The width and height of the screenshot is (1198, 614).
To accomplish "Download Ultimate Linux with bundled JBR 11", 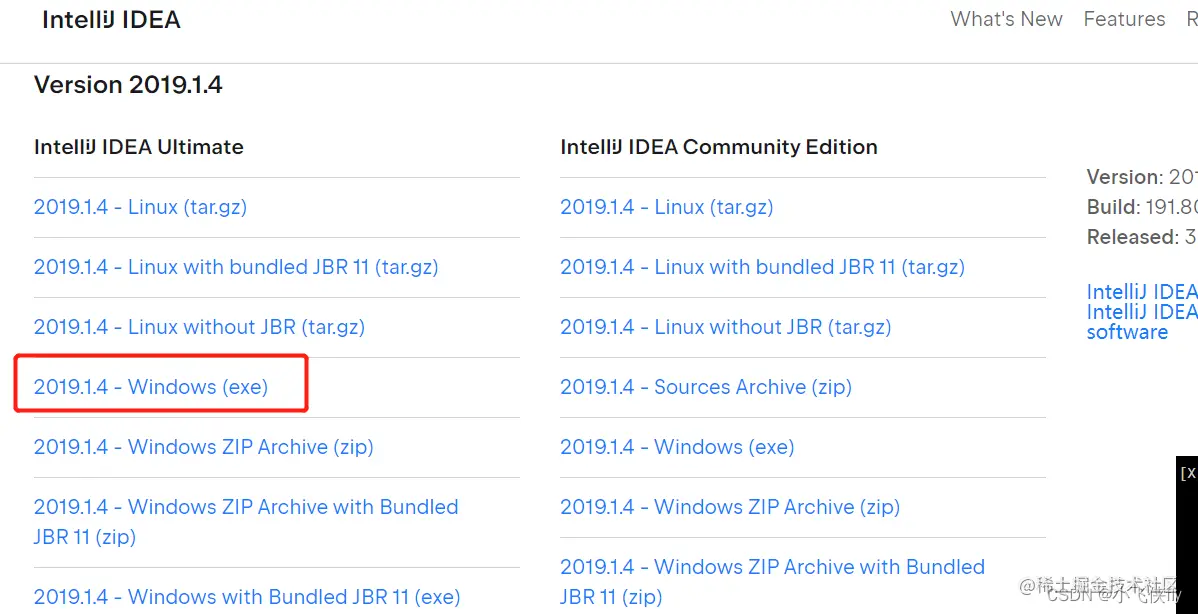I will click(236, 267).
